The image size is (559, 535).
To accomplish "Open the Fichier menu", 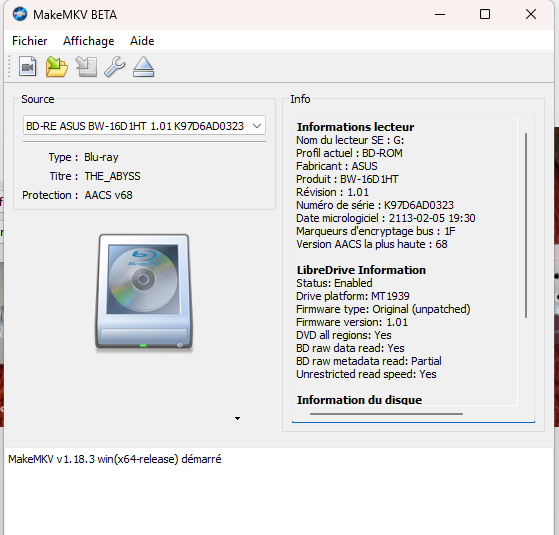I will pyautogui.click(x=30, y=41).
